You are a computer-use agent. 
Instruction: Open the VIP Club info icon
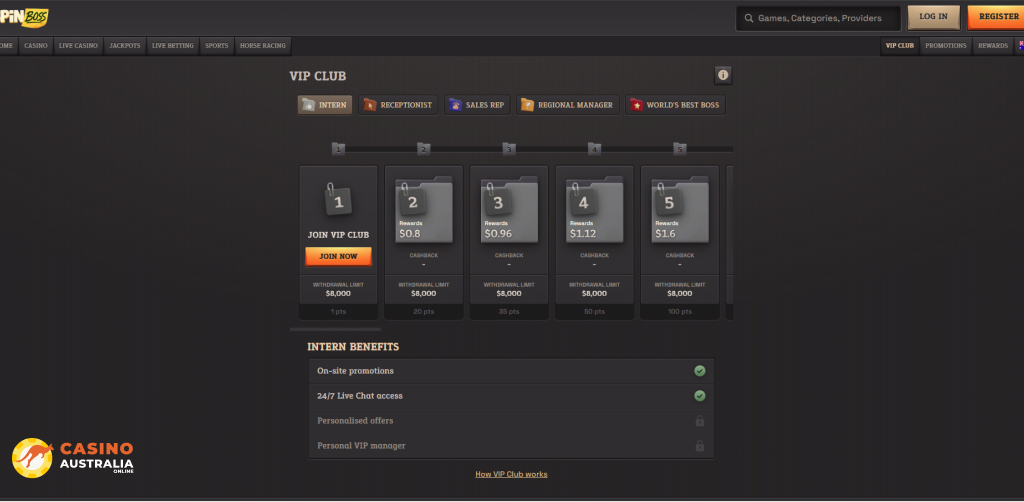[x=723, y=75]
